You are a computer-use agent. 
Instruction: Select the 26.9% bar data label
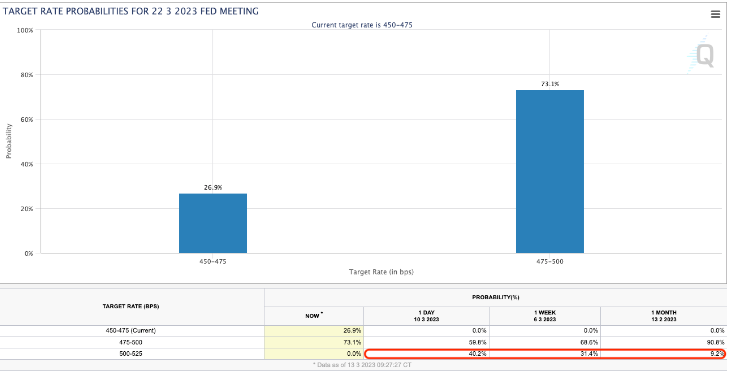[x=213, y=187]
